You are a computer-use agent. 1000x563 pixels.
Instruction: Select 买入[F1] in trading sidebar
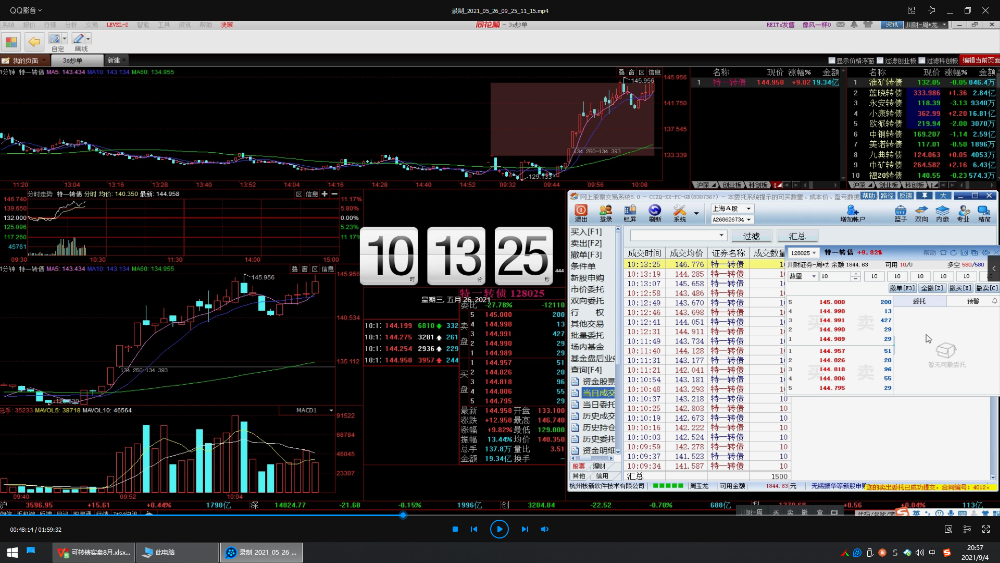(586, 231)
